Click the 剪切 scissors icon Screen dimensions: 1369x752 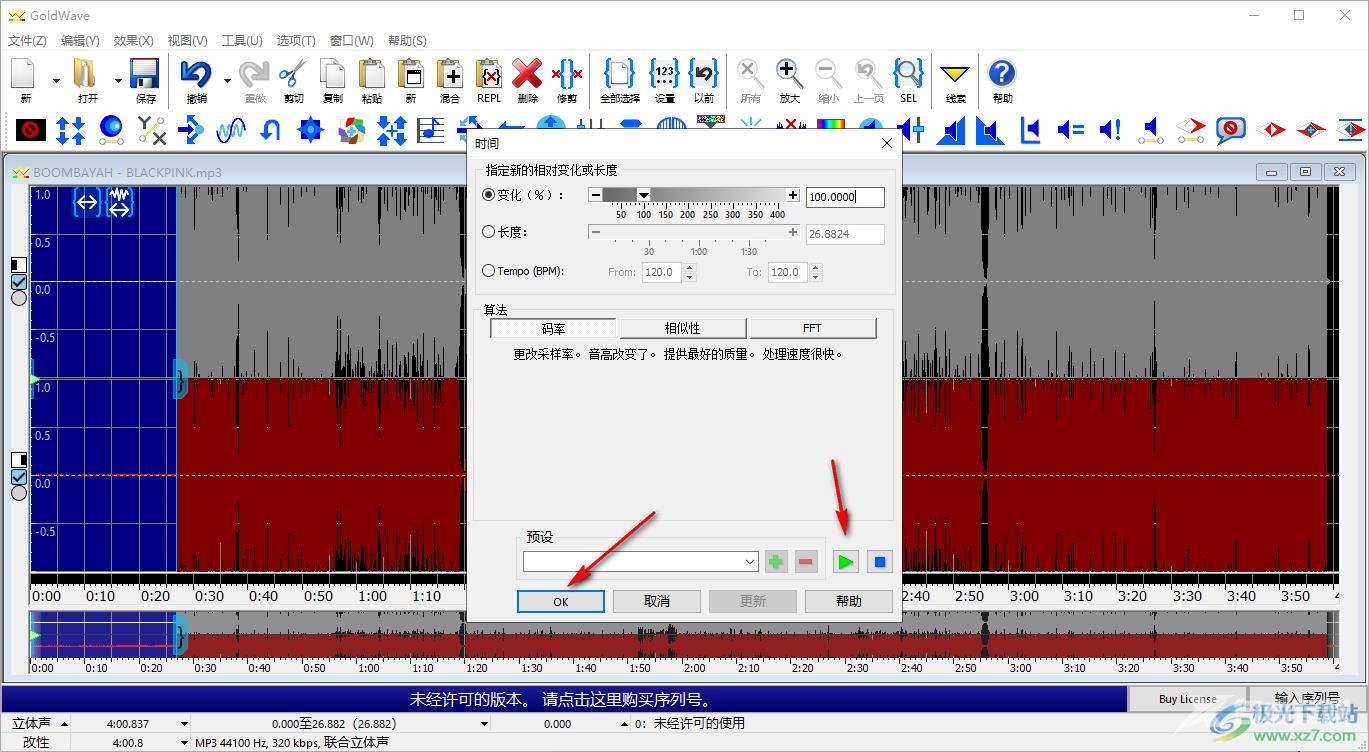point(293,74)
